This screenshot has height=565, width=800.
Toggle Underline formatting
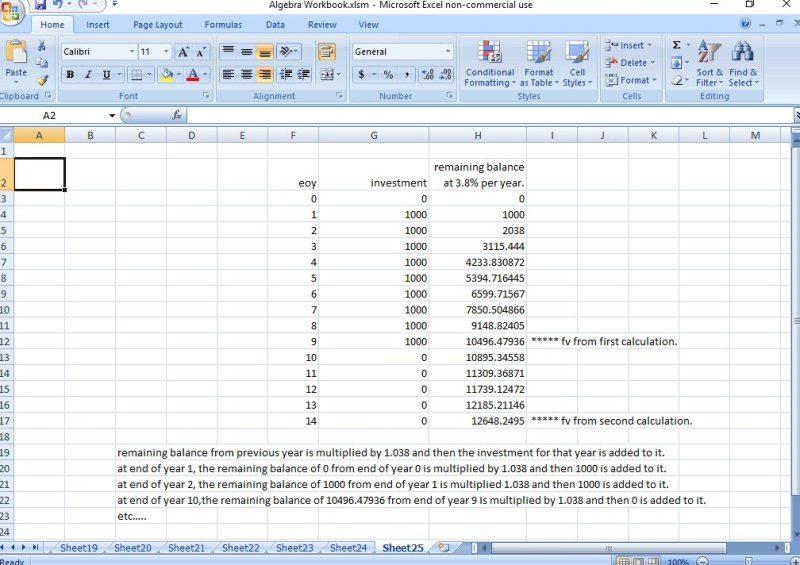(106, 75)
